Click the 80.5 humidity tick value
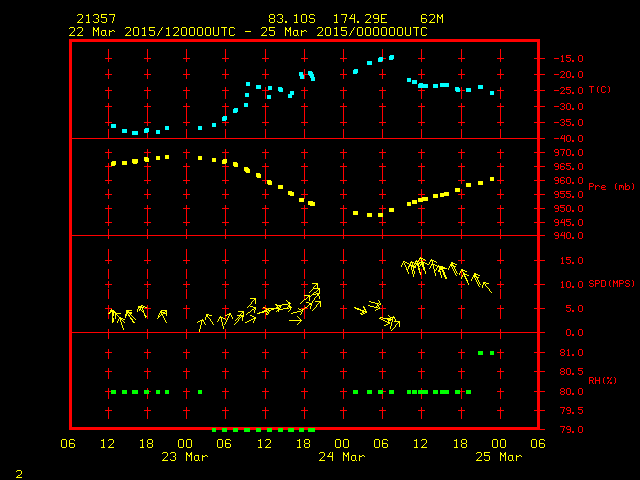This screenshot has height=480, width=640. tap(571, 372)
